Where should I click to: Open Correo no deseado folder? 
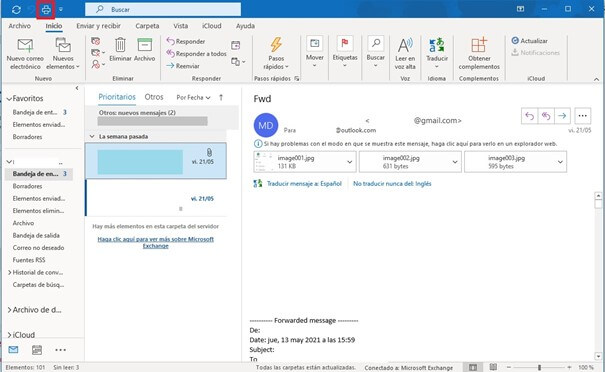pyautogui.click(x=39, y=248)
